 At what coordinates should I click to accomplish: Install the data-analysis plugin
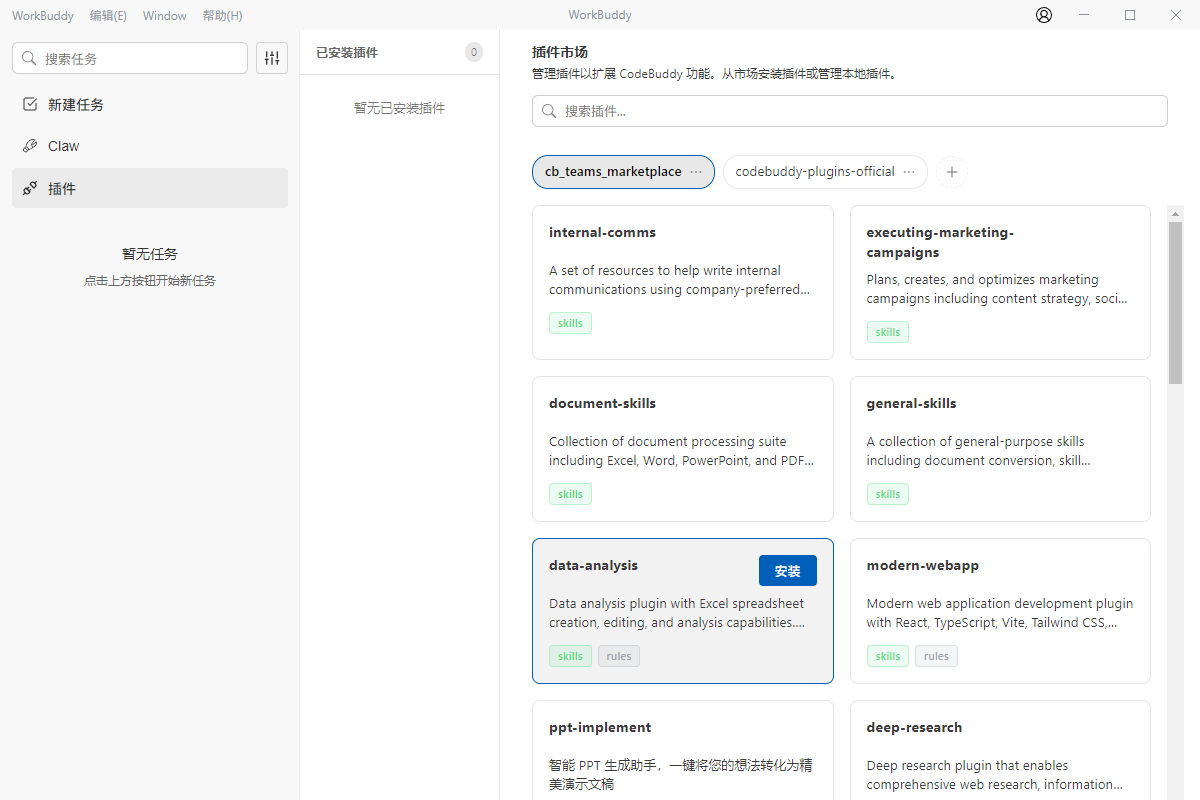787,571
